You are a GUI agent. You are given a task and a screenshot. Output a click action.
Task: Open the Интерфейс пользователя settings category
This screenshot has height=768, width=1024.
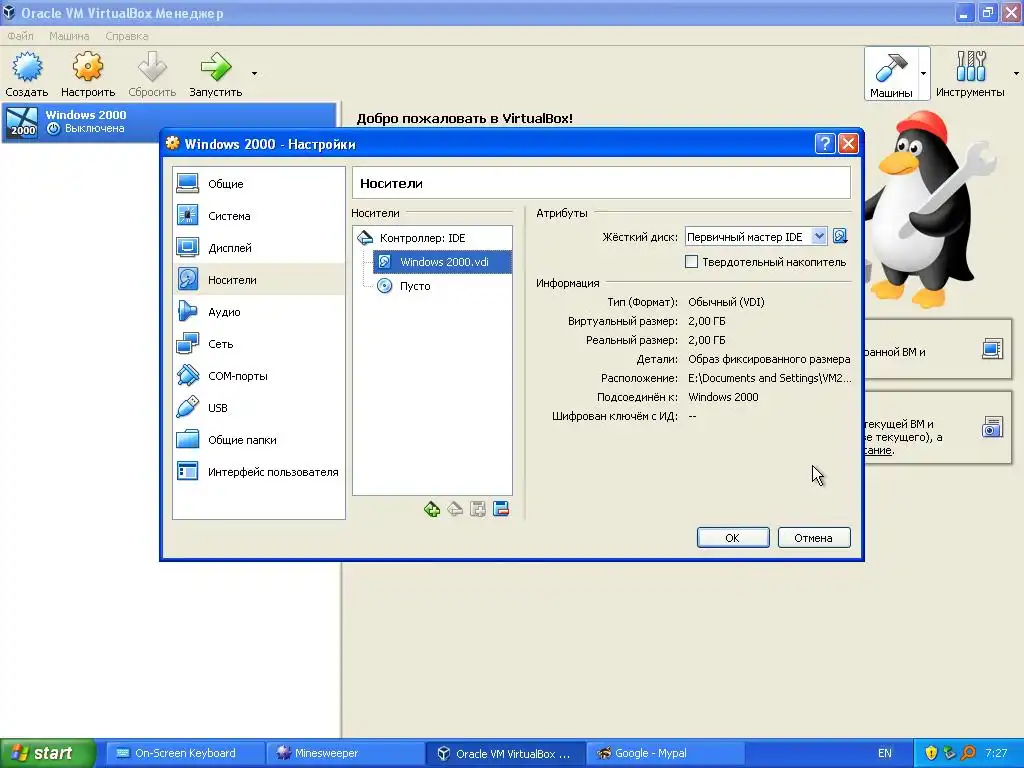tap(259, 472)
